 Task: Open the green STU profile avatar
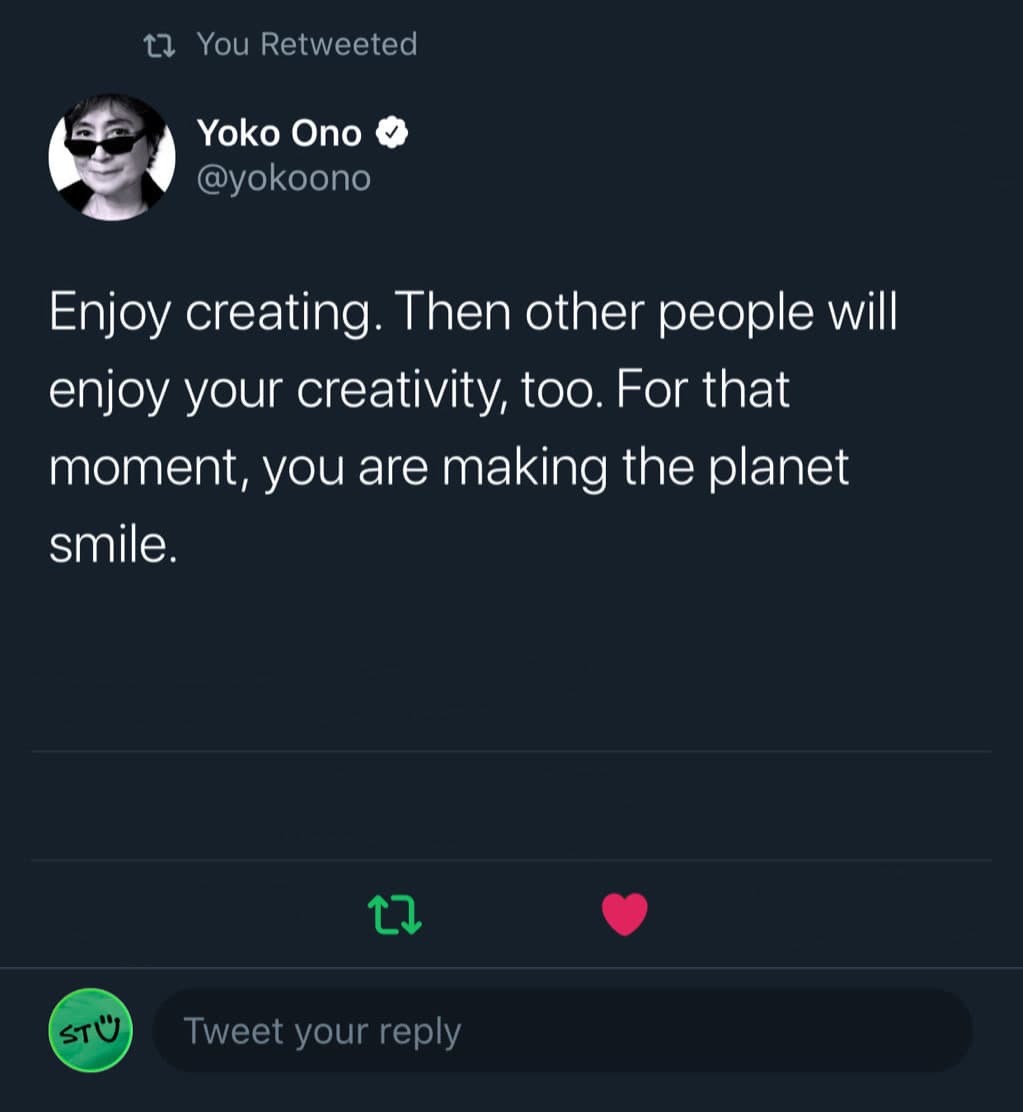[90, 1030]
